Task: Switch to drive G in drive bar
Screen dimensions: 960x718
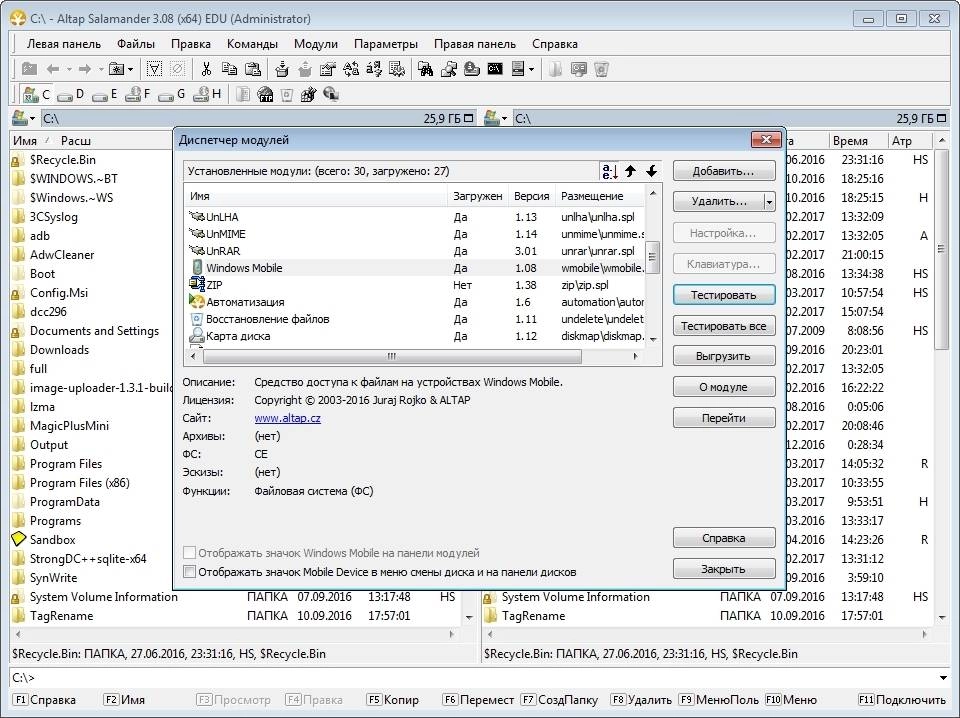Action: click(x=171, y=94)
